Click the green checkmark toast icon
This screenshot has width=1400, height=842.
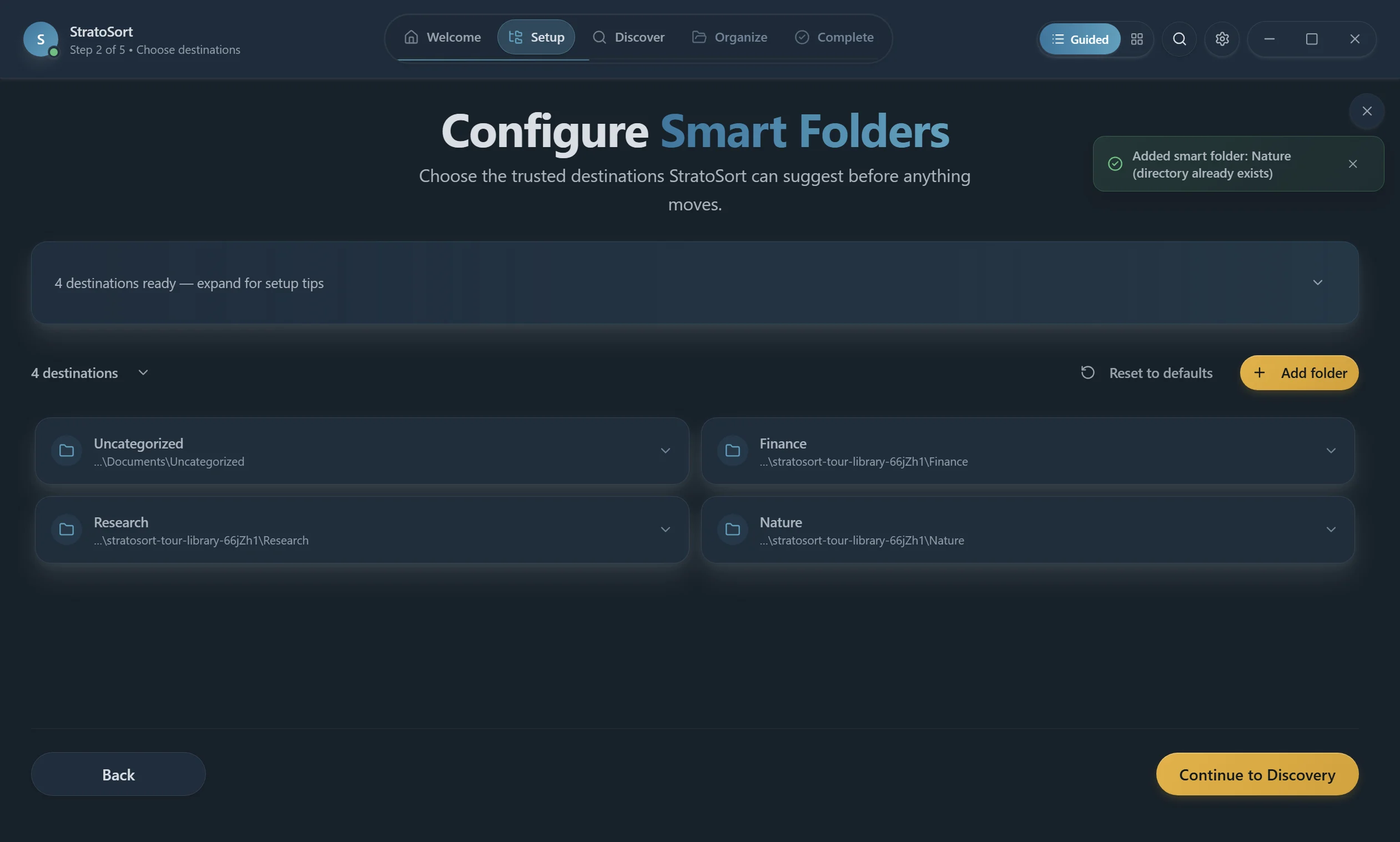click(1115, 164)
